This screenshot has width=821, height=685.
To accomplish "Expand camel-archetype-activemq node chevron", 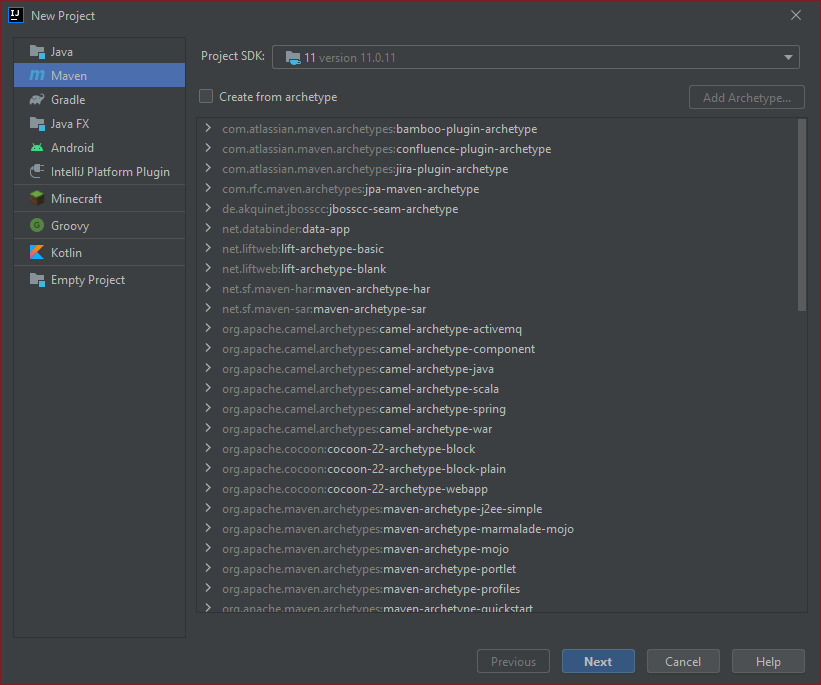I will click(208, 328).
